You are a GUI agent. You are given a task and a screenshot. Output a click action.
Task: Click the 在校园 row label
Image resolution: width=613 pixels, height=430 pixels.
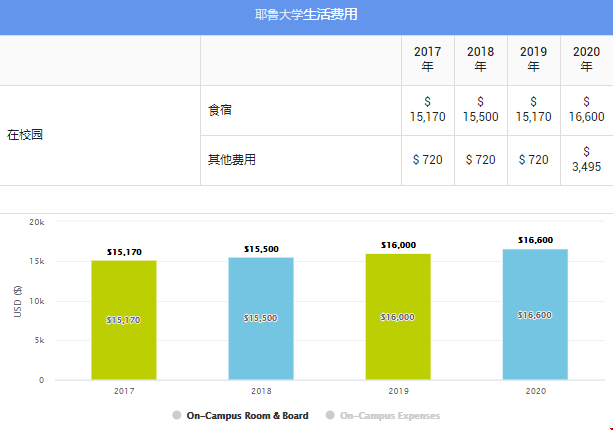point(25,135)
